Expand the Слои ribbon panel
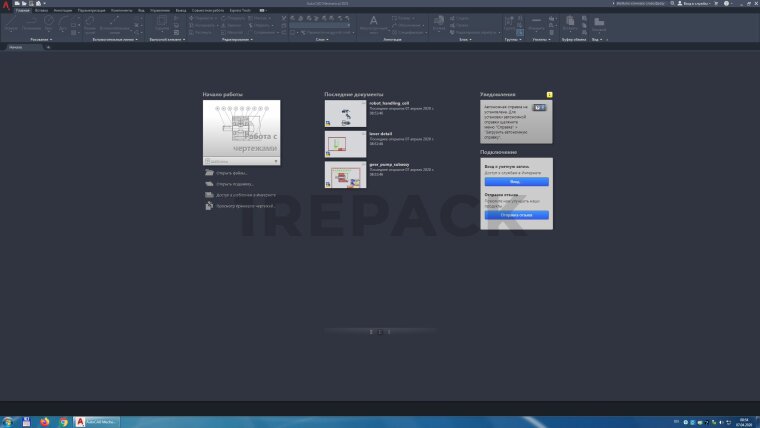760x428 pixels. [322, 40]
